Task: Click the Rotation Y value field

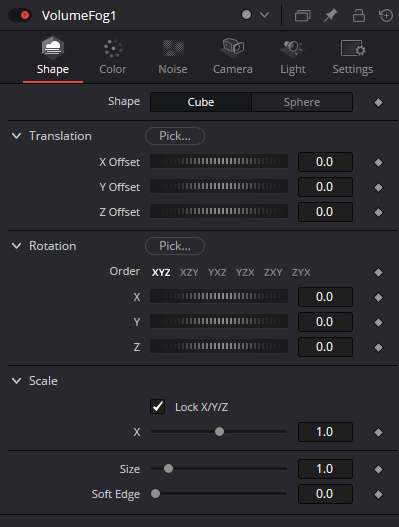Action: 325,322
